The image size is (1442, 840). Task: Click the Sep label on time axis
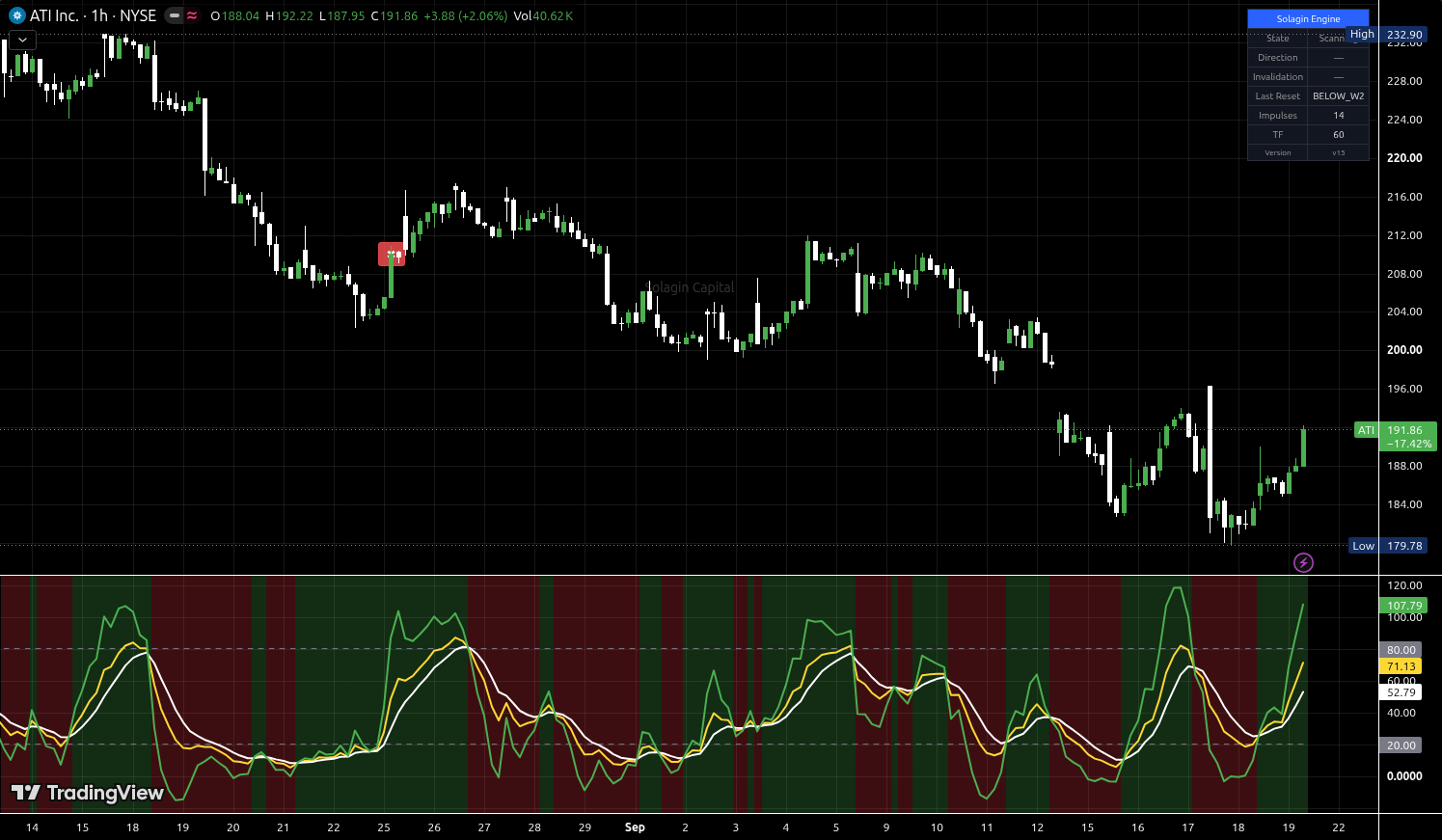click(x=635, y=827)
